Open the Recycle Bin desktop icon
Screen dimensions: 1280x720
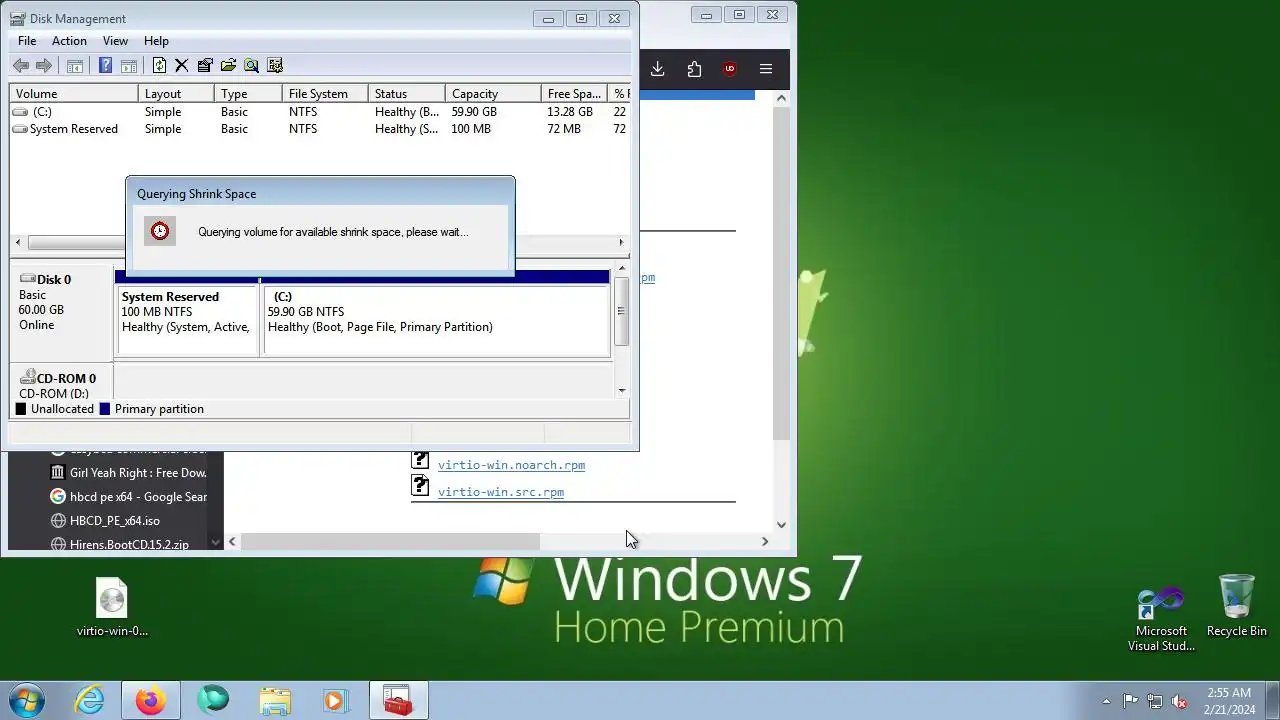coord(1237,606)
